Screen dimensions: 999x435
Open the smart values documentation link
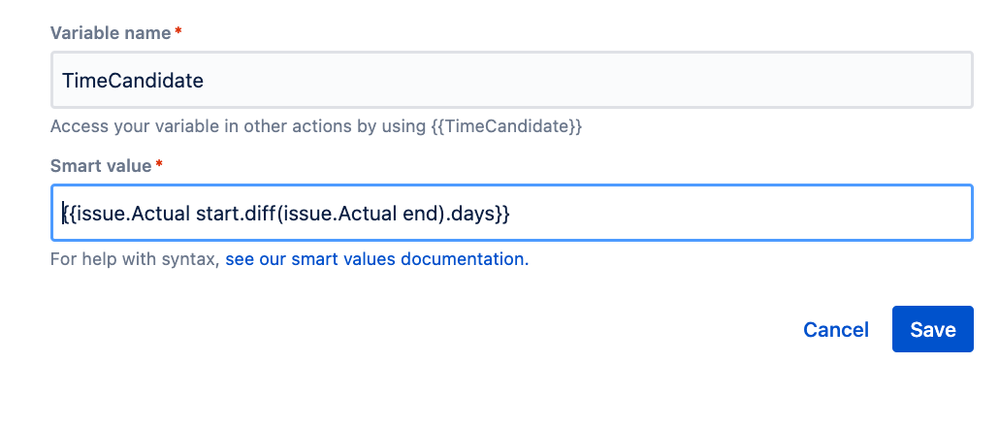(x=376, y=260)
